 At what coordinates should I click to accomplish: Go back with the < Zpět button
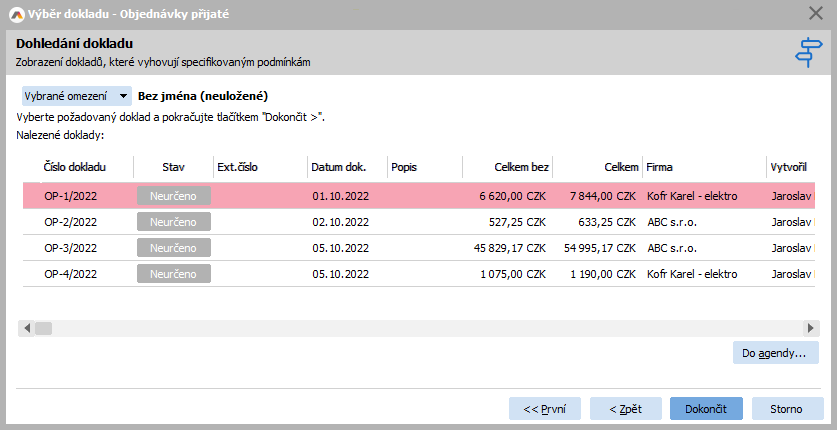pos(624,409)
